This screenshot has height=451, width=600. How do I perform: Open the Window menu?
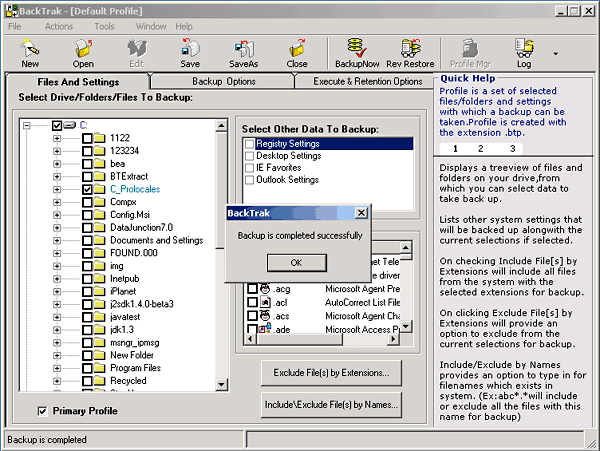[151, 26]
